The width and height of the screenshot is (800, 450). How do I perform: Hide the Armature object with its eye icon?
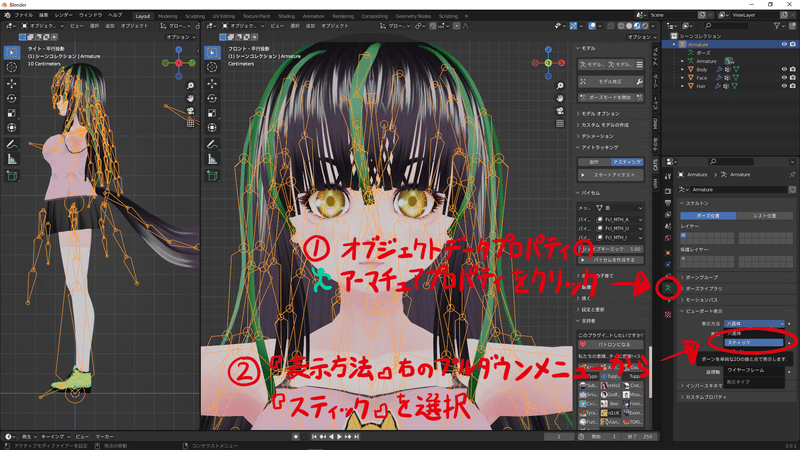[x=784, y=44]
